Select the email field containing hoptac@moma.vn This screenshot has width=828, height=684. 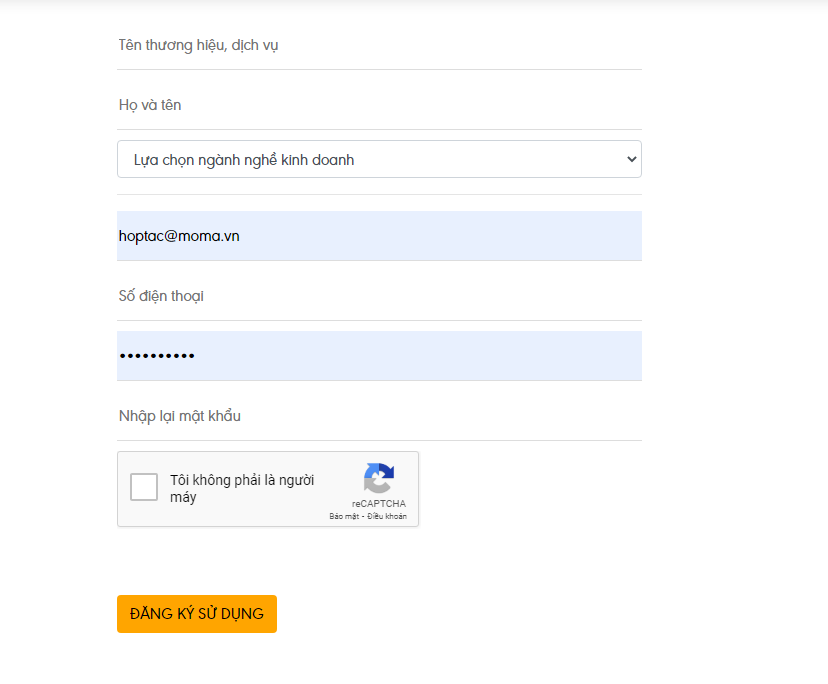[379, 236]
